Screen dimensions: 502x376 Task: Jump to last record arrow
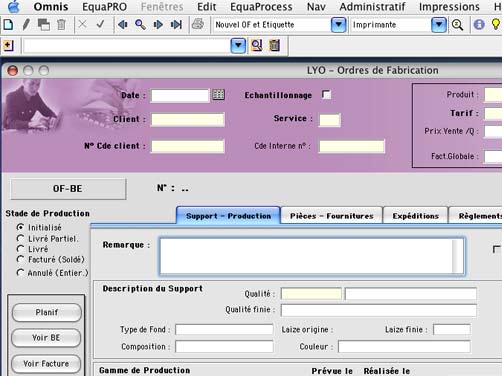coord(176,25)
